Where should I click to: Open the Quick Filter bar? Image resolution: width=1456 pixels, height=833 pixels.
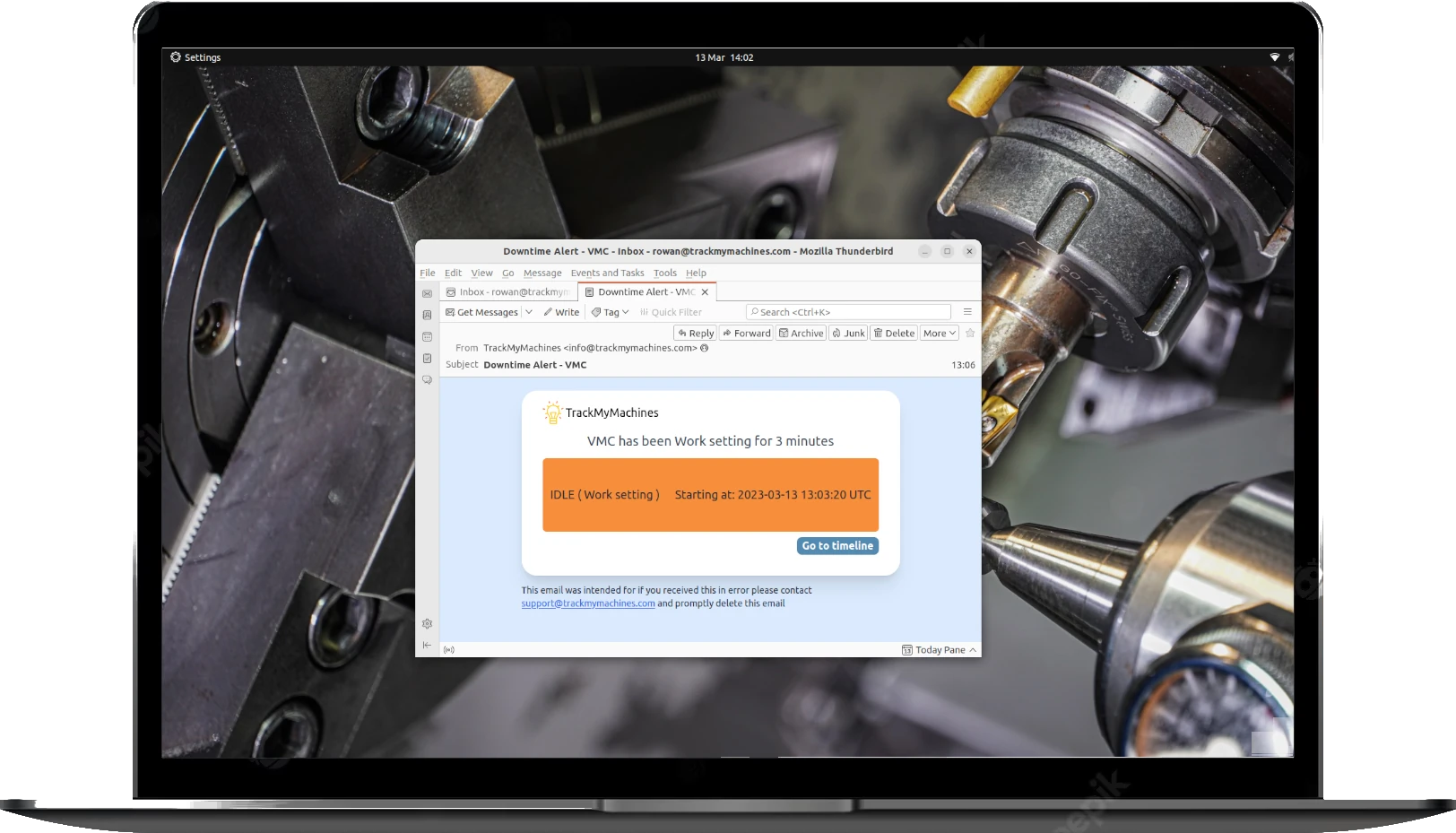(671, 312)
